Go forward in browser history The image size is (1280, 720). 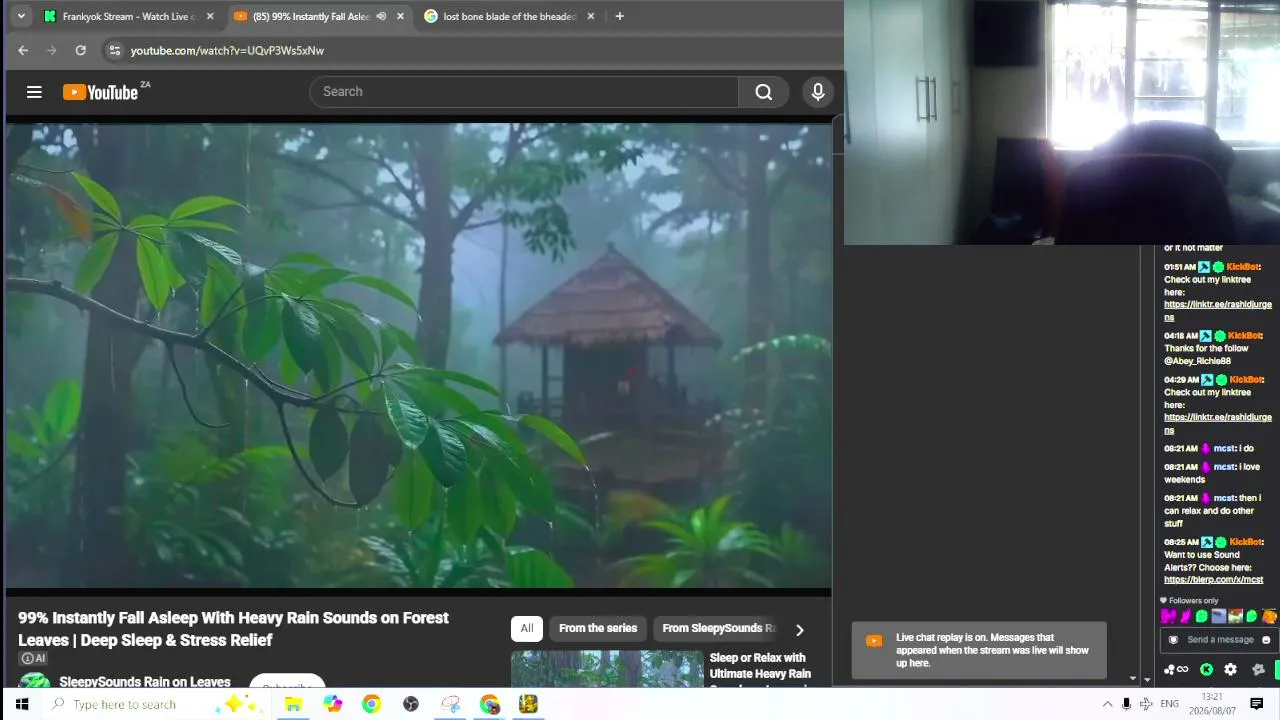click(x=51, y=50)
